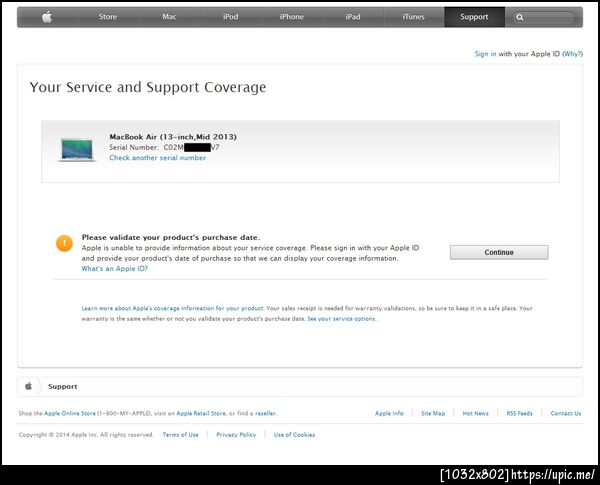Viewport: 600px width, 485px height.
Task: Select the Support tab
Action: 474,17
